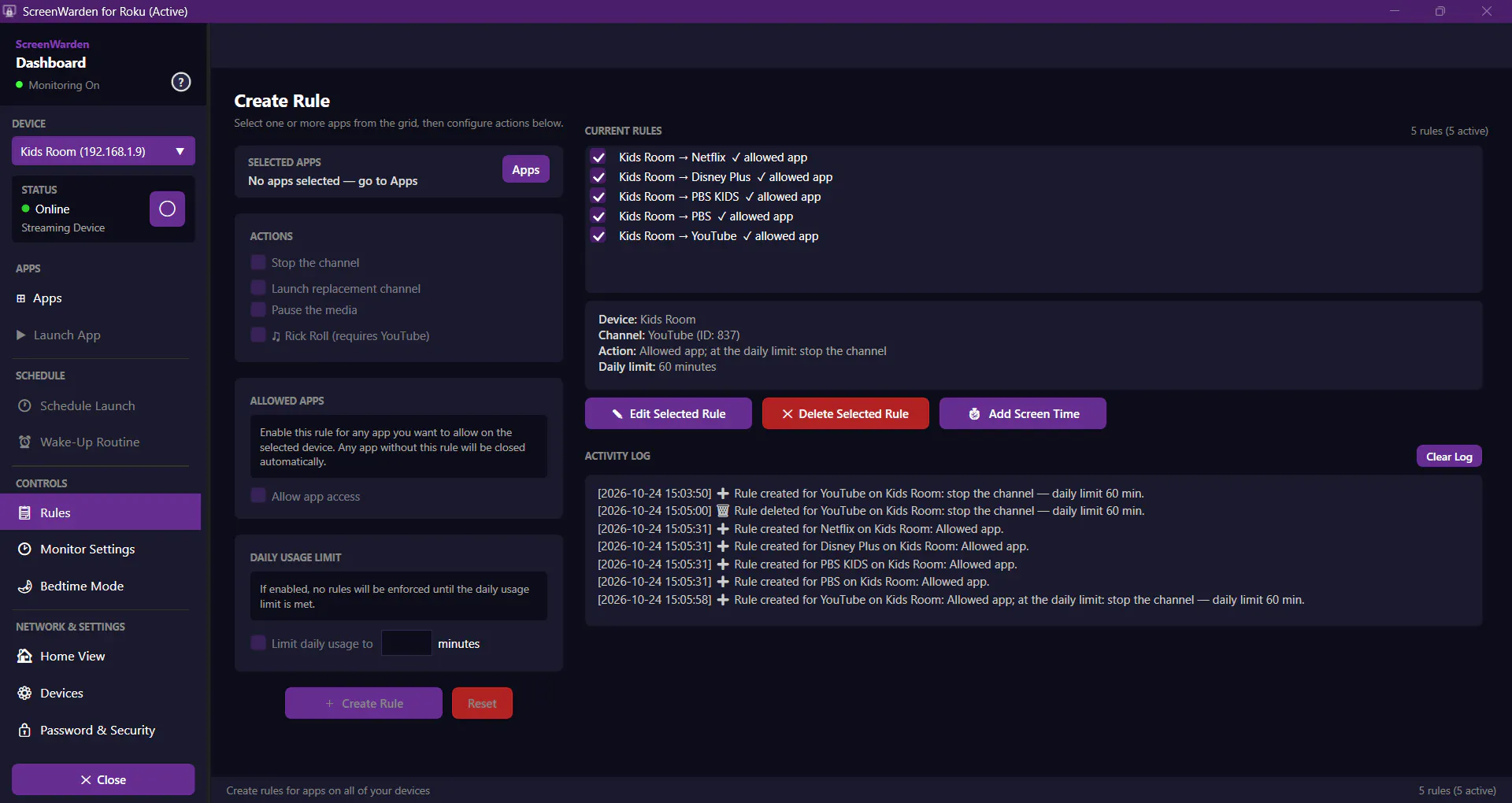The width and height of the screenshot is (1512, 803).
Task: Uncheck the Netflix allowed app rule
Action: click(598, 157)
